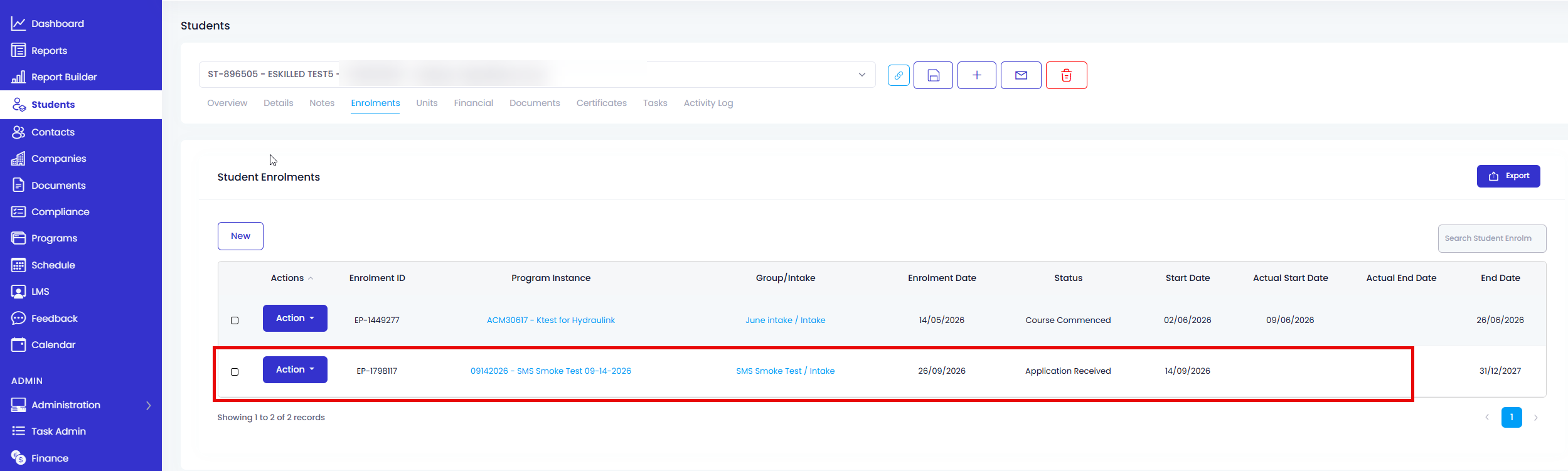The height and width of the screenshot is (471, 1568).
Task: Save the student record with disk icon
Action: [933, 75]
